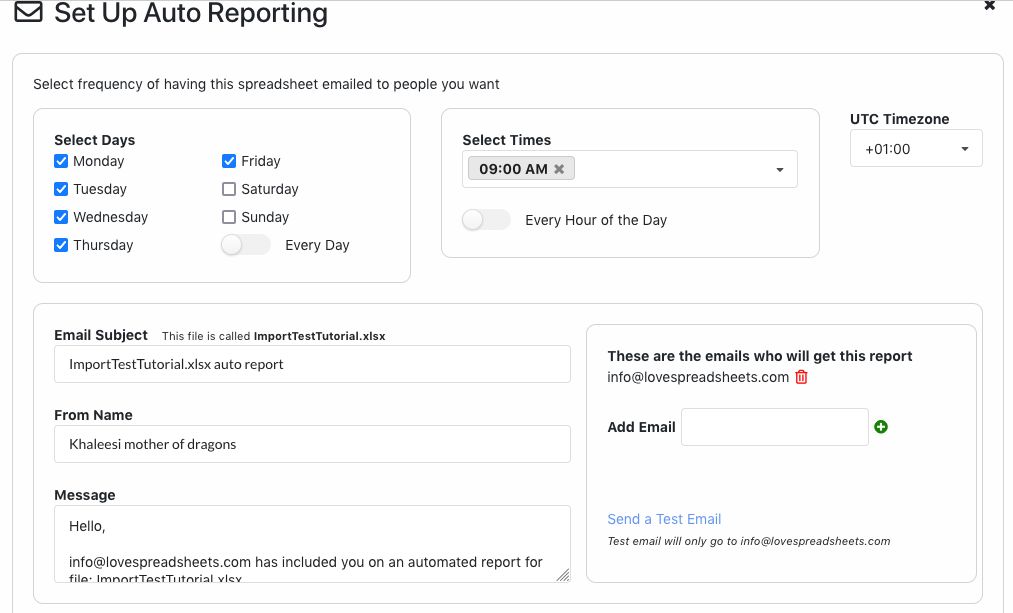1013x613 pixels.
Task: Click the envelope icon beside Set Up Auto Reporting
Action: point(28,12)
